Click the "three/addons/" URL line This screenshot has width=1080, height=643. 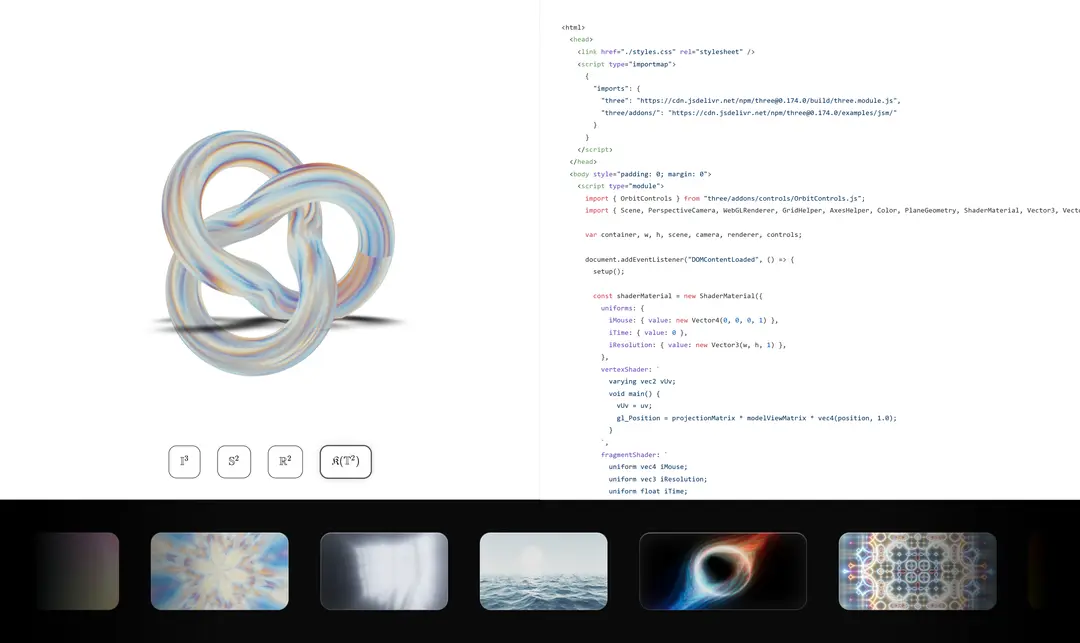click(x=749, y=113)
